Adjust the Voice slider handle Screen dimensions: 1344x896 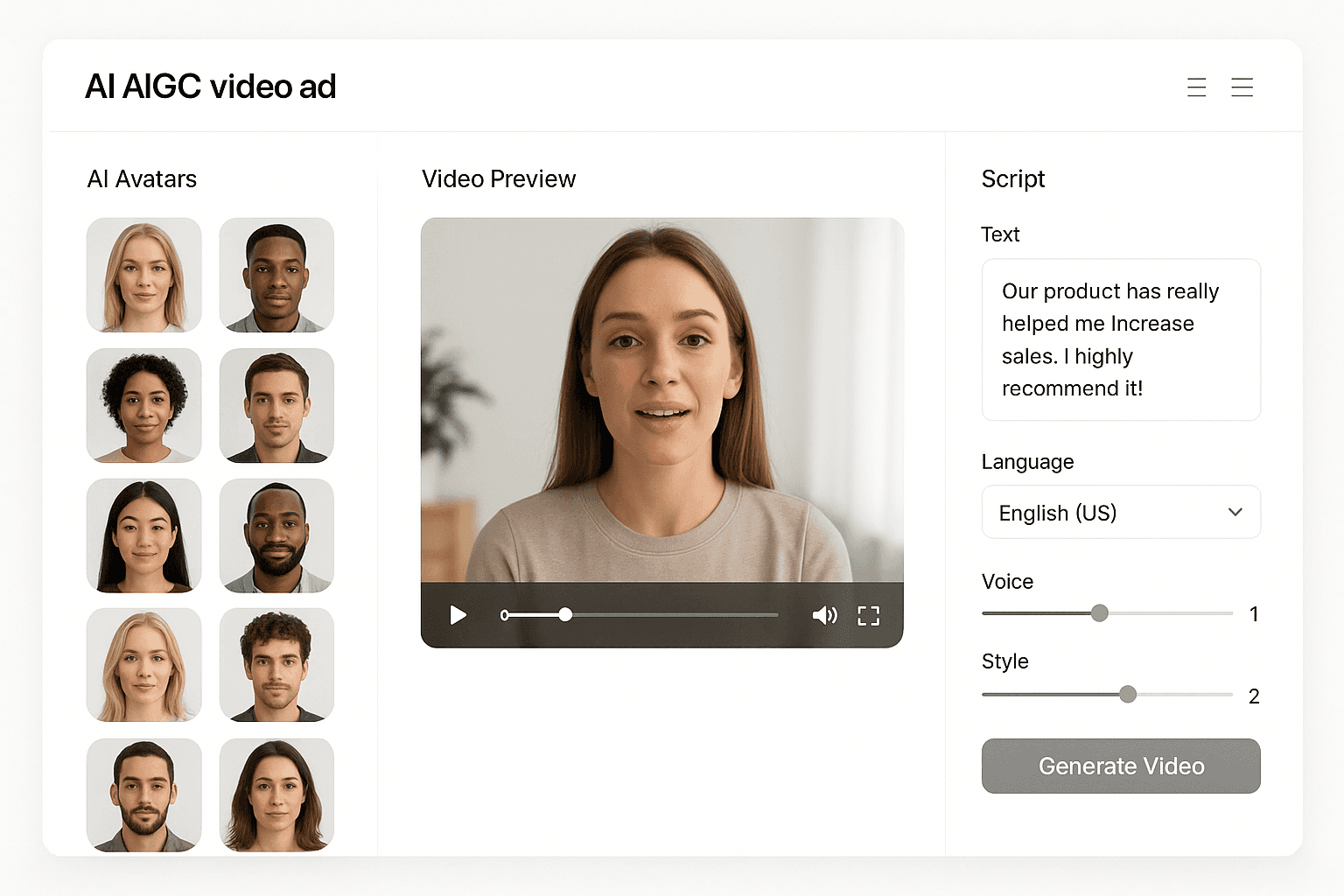(1099, 613)
